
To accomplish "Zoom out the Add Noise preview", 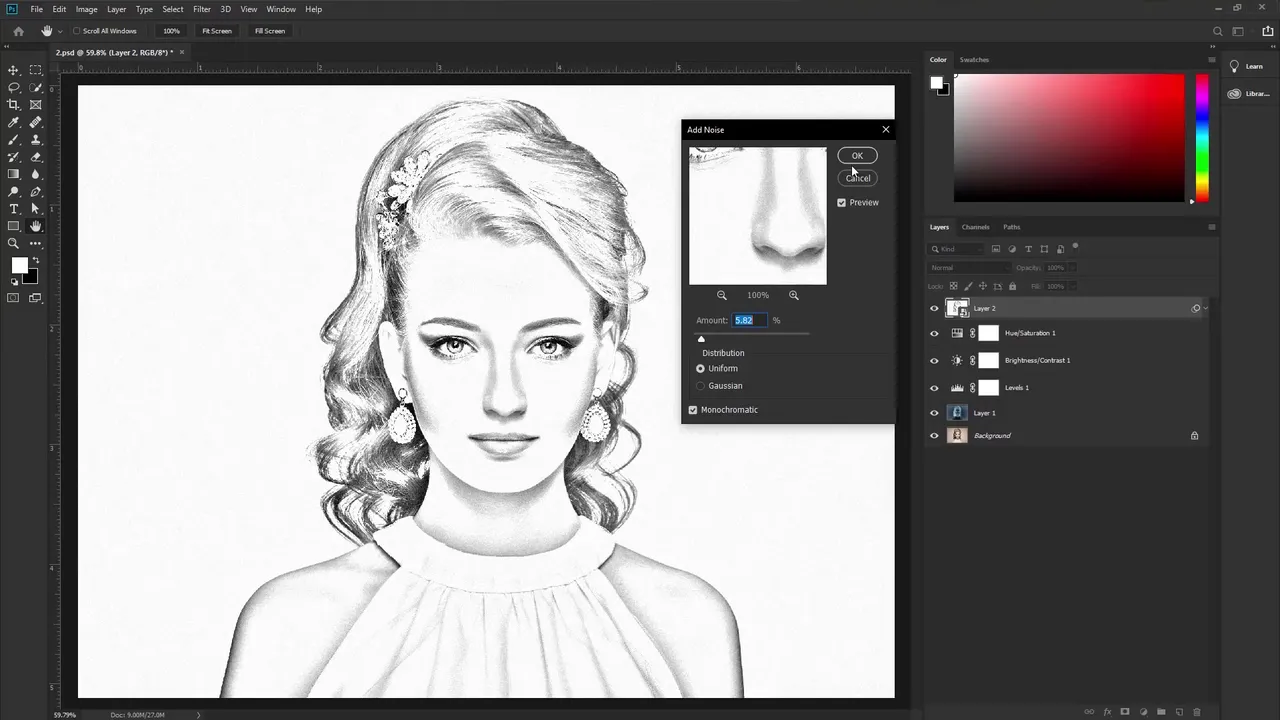I will coord(722,295).
